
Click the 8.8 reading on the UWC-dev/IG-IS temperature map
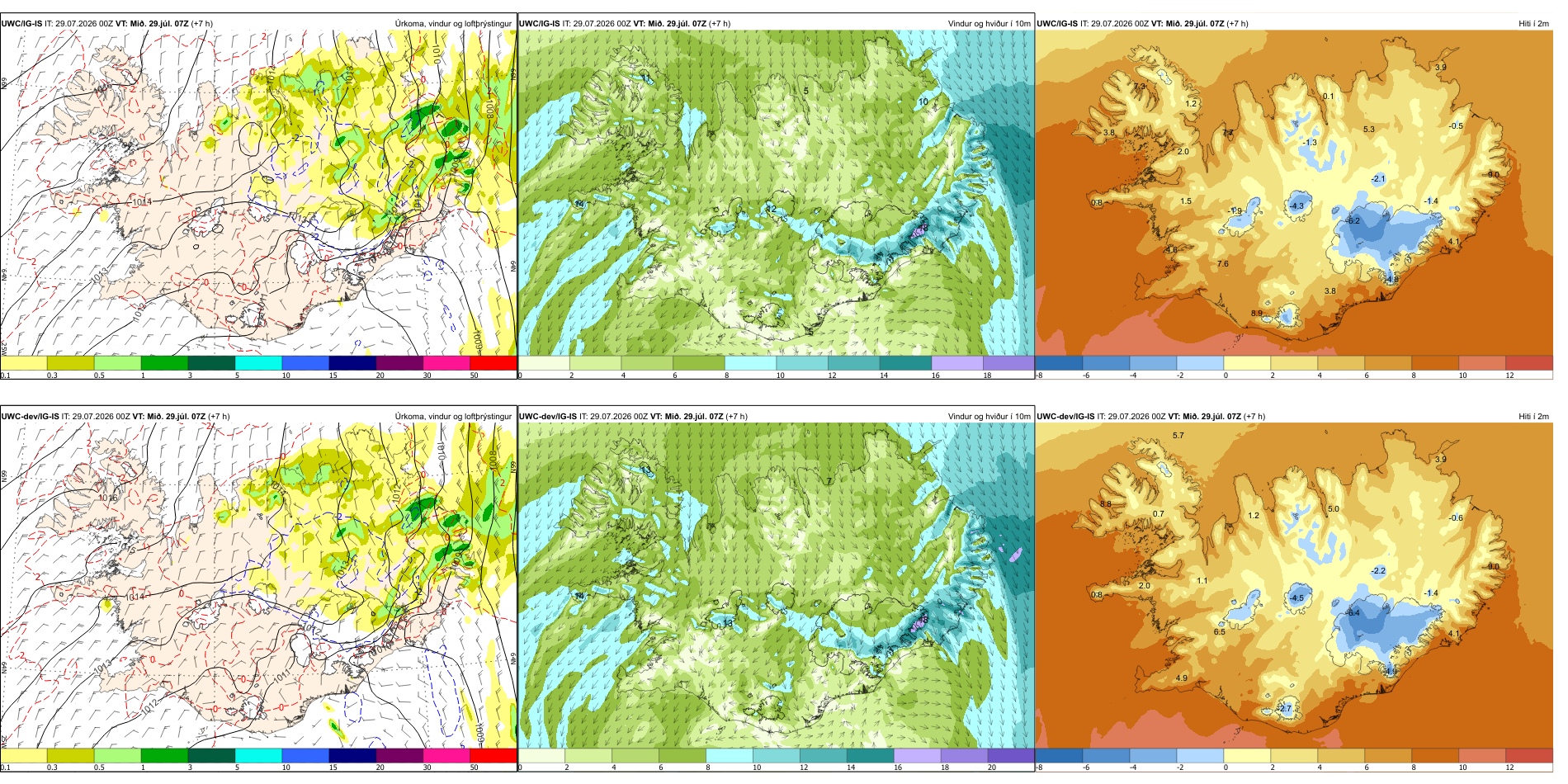pyautogui.click(x=1106, y=504)
